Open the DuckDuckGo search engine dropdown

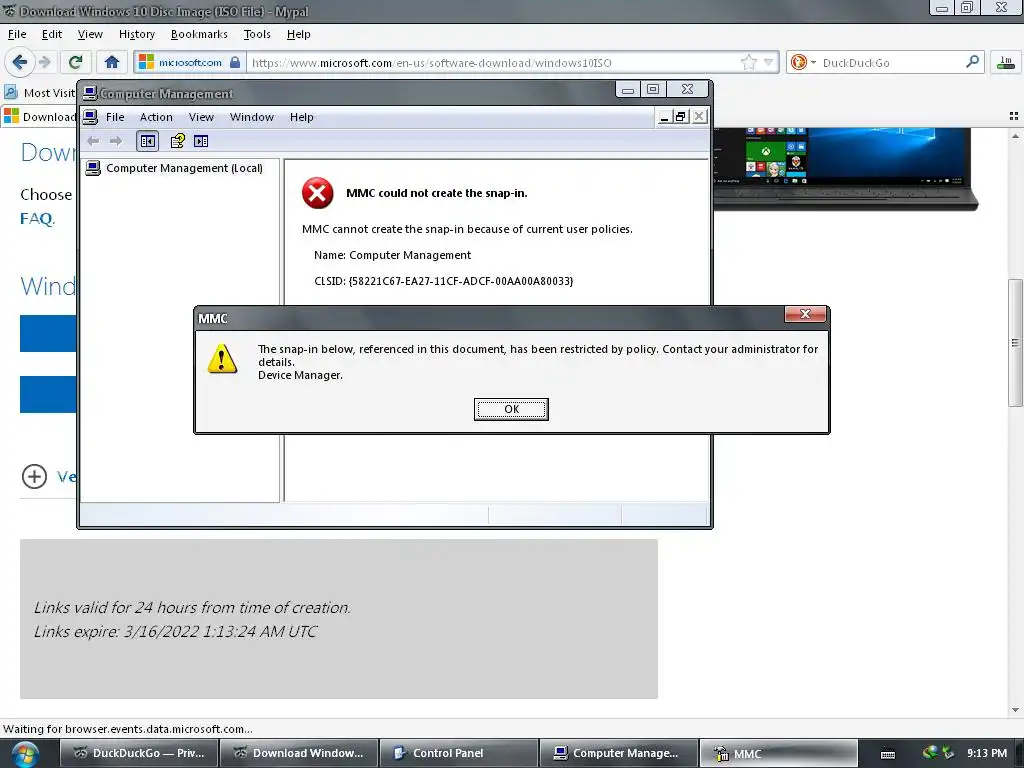803,63
